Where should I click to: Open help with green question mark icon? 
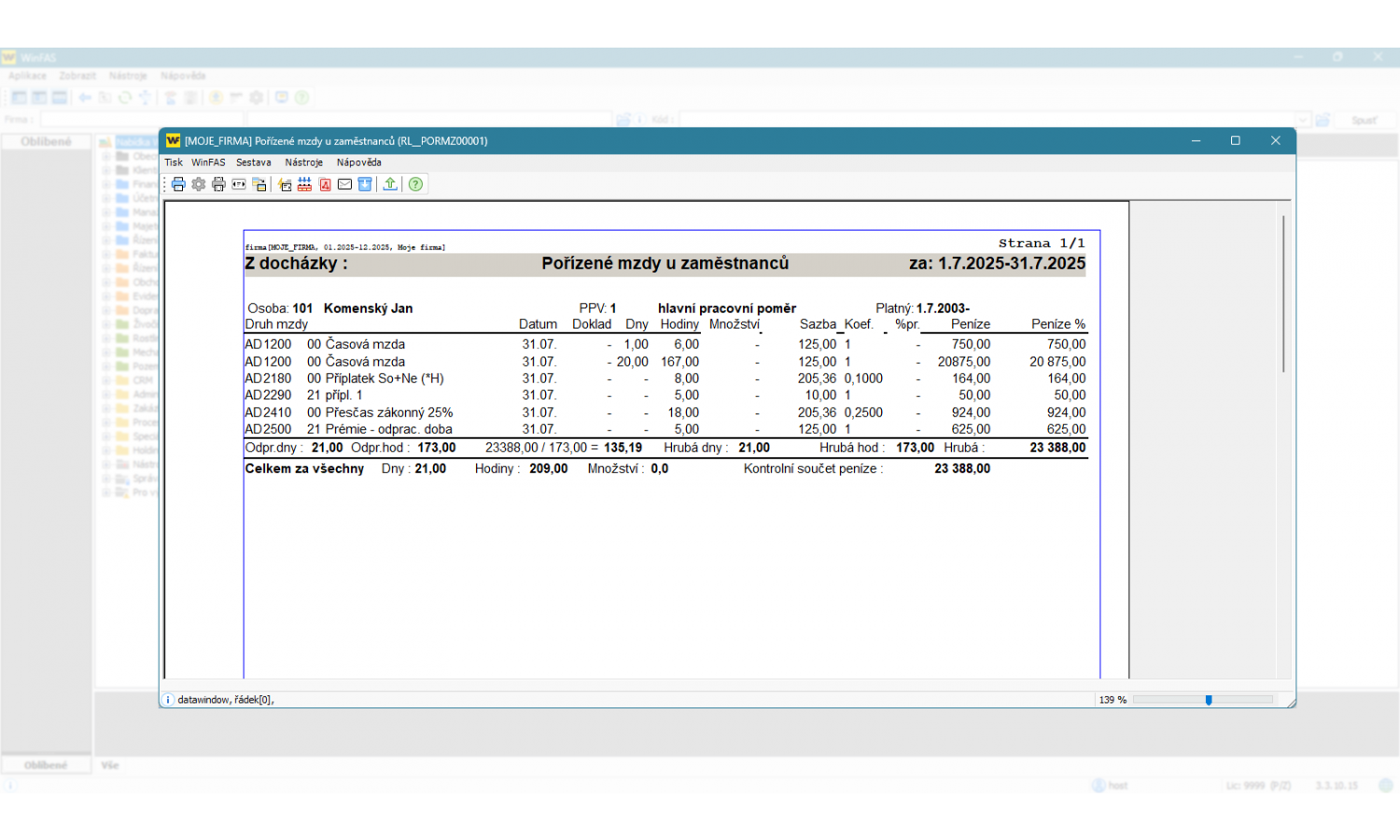[x=415, y=185]
